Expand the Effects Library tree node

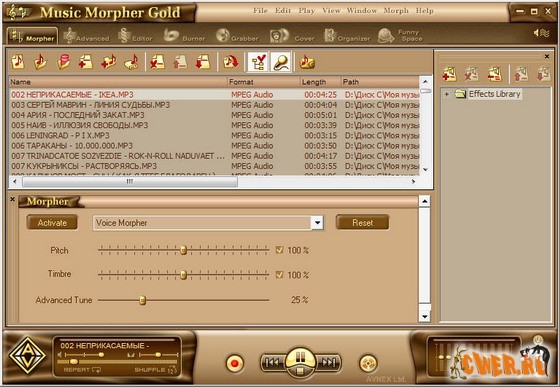coord(446,94)
